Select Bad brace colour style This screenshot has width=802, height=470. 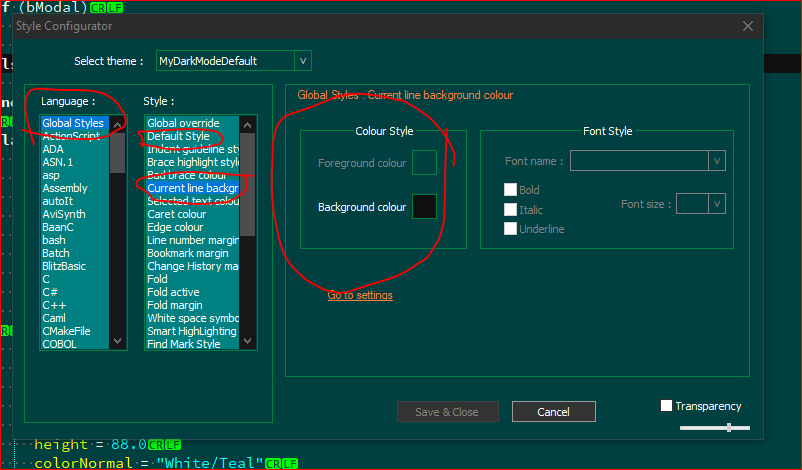(x=192, y=175)
